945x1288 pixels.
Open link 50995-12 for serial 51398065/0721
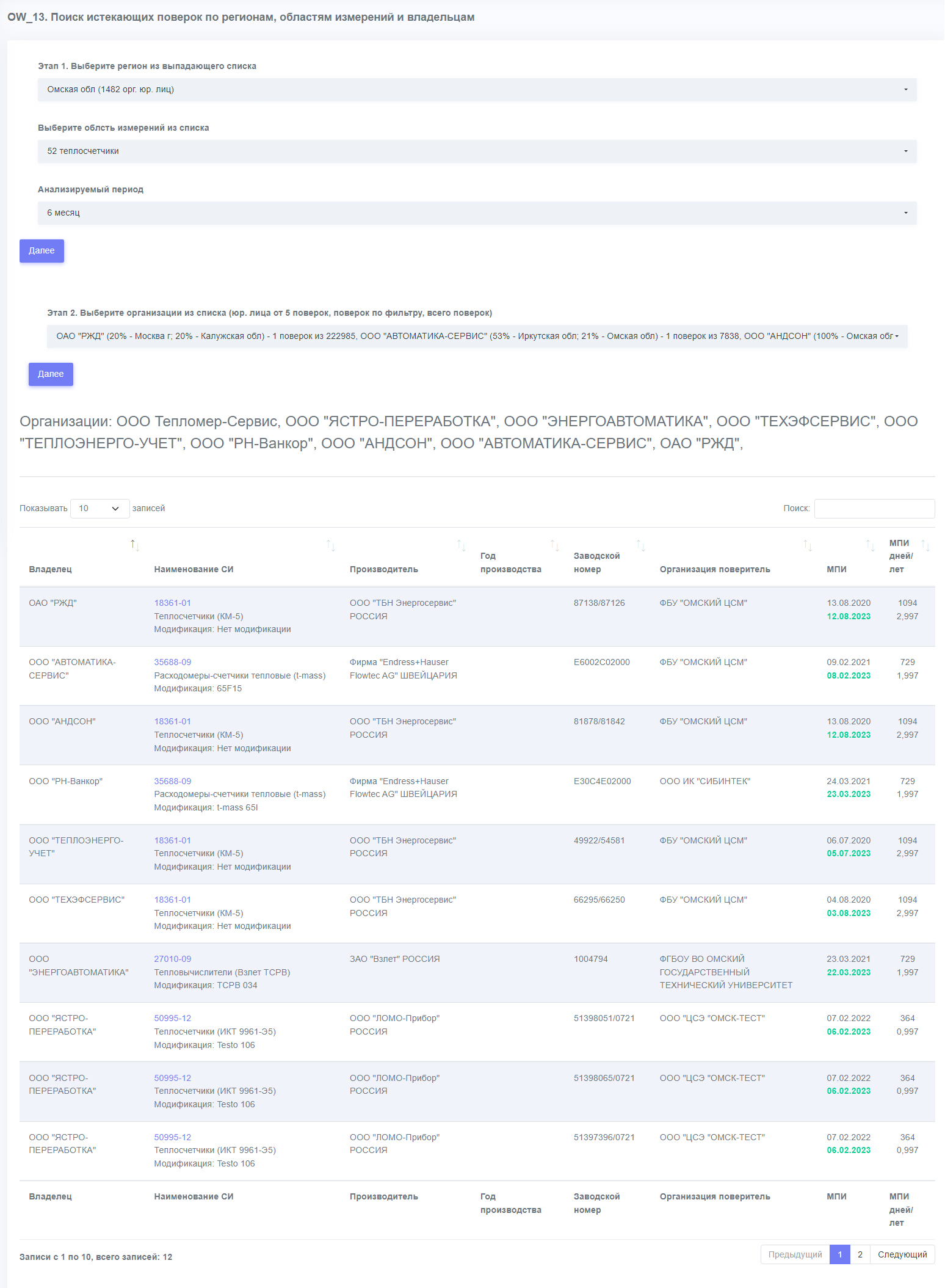(172, 1079)
